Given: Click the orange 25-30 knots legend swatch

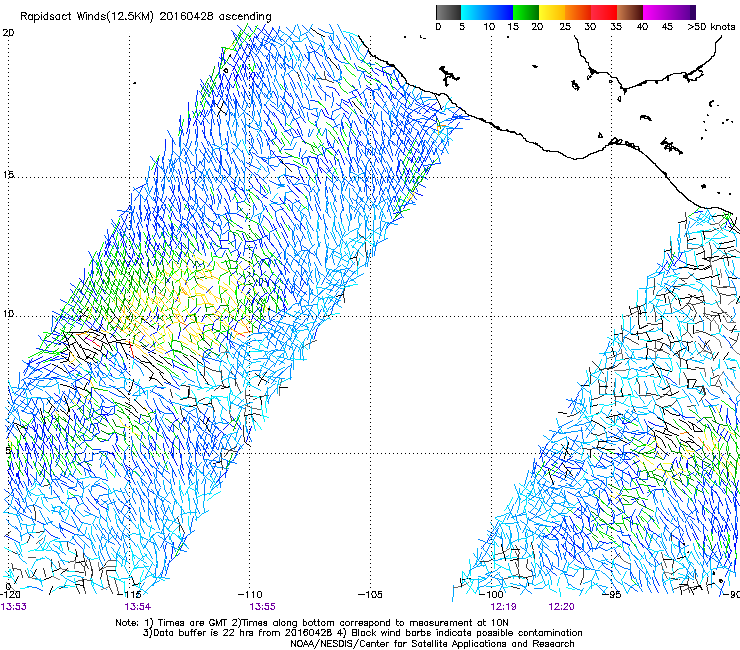Looking at the screenshot, I should tap(578, 12).
